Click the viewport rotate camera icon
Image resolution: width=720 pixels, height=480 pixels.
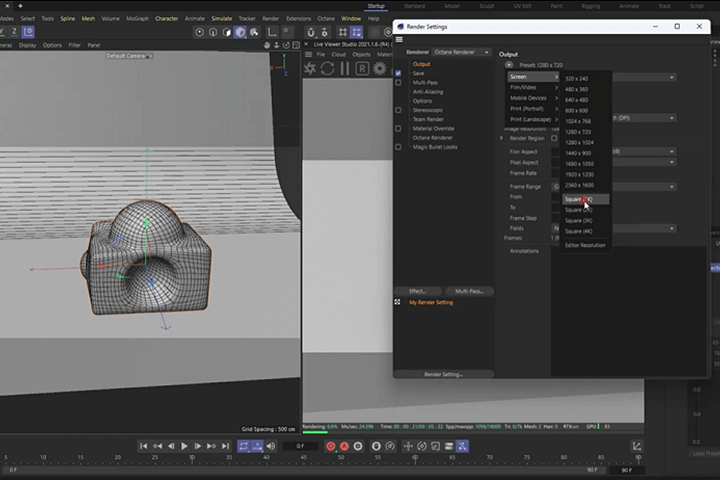pyautogui.click(x=287, y=45)
